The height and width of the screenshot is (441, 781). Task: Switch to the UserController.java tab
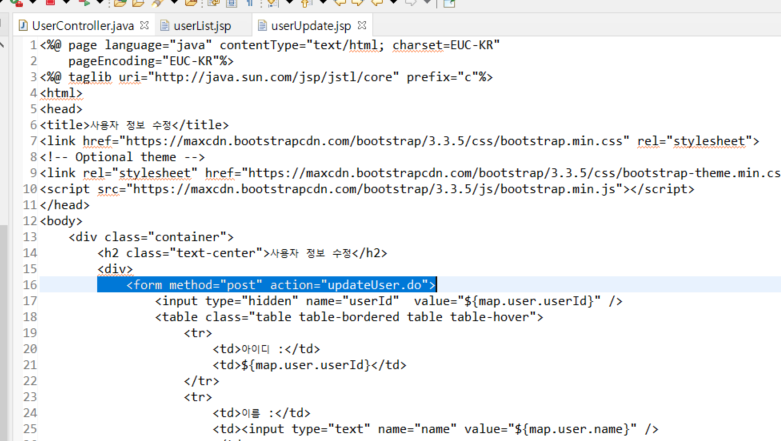83,25
